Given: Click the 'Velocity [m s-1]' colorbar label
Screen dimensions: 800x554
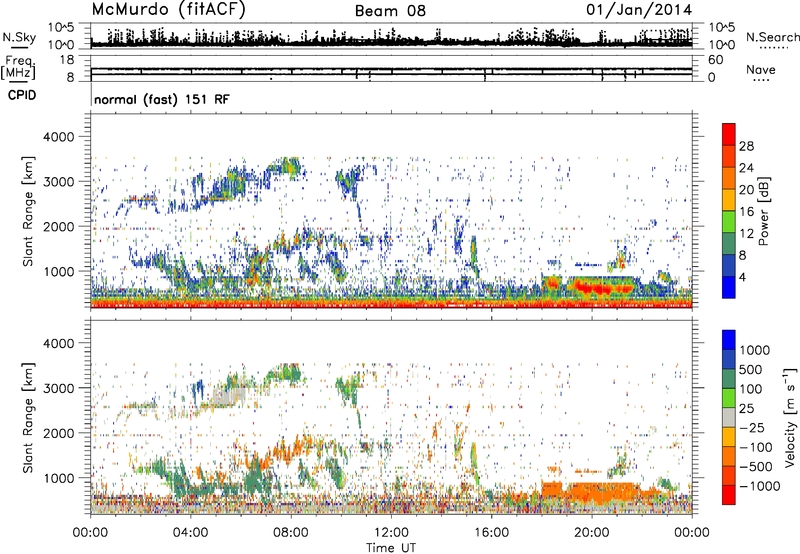Looking at the screenshot, I should click(x=790, y=417).
